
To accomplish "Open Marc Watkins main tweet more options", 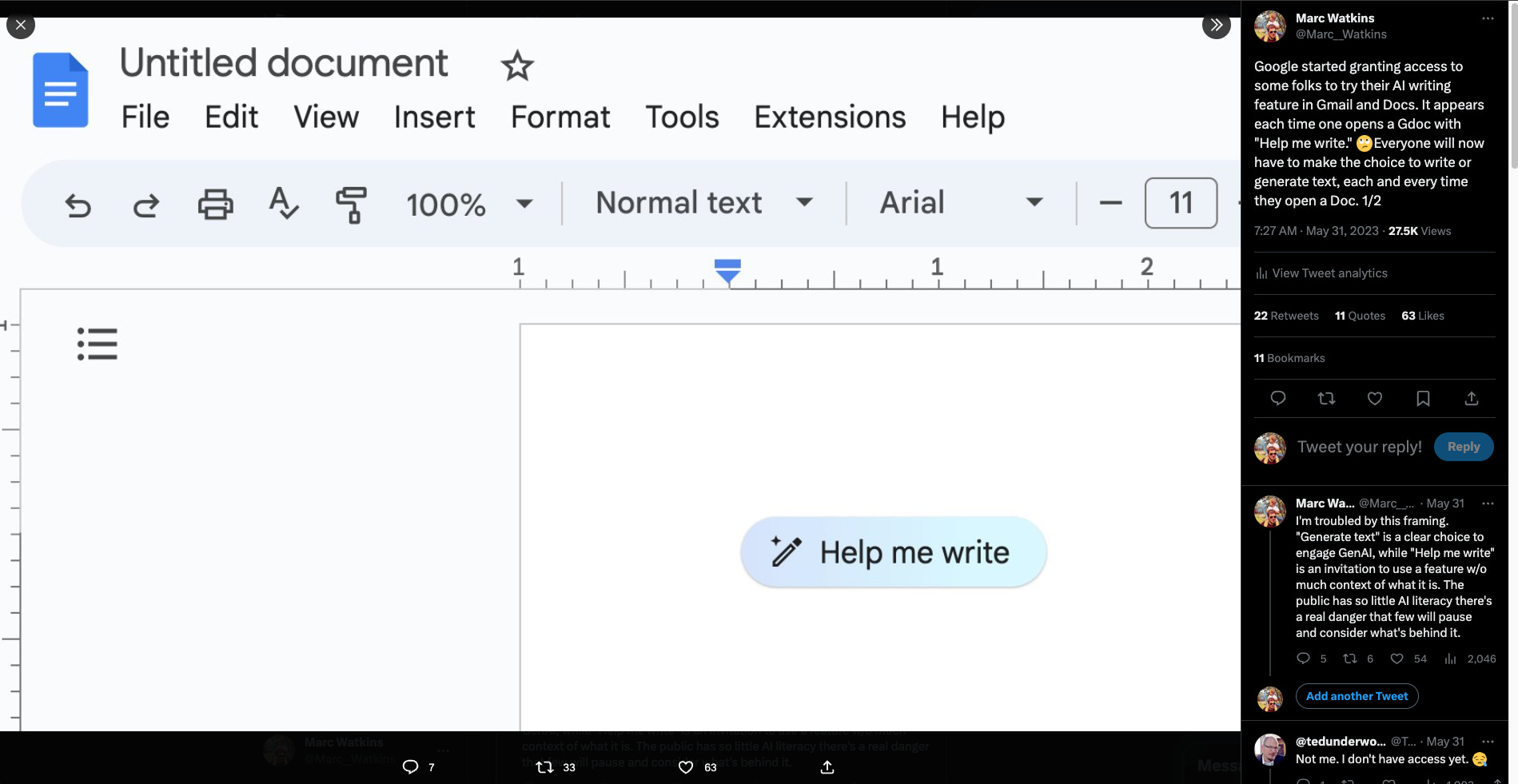I will (1488, 18).
